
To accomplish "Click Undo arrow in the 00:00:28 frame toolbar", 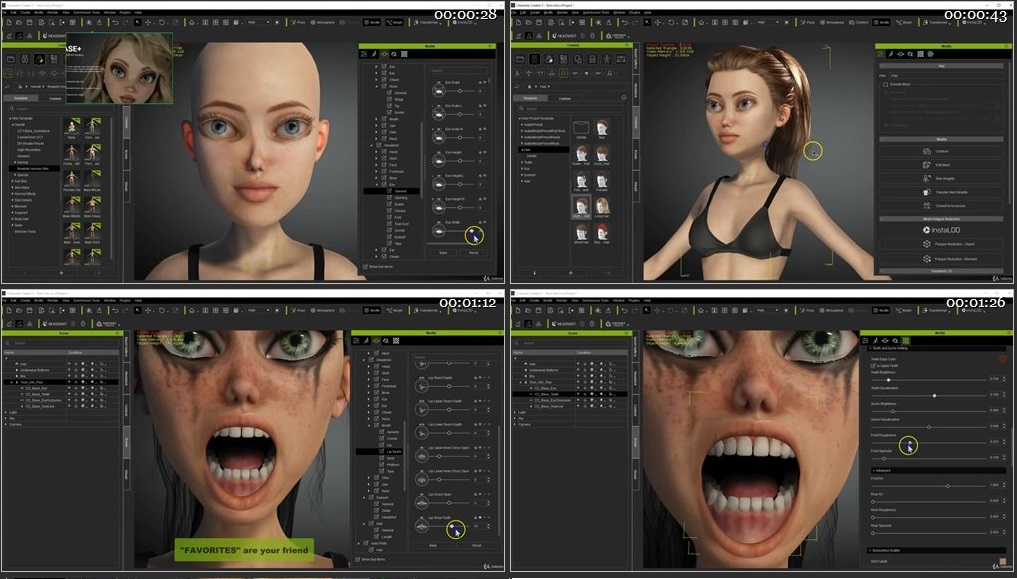I will coord(115,22).
